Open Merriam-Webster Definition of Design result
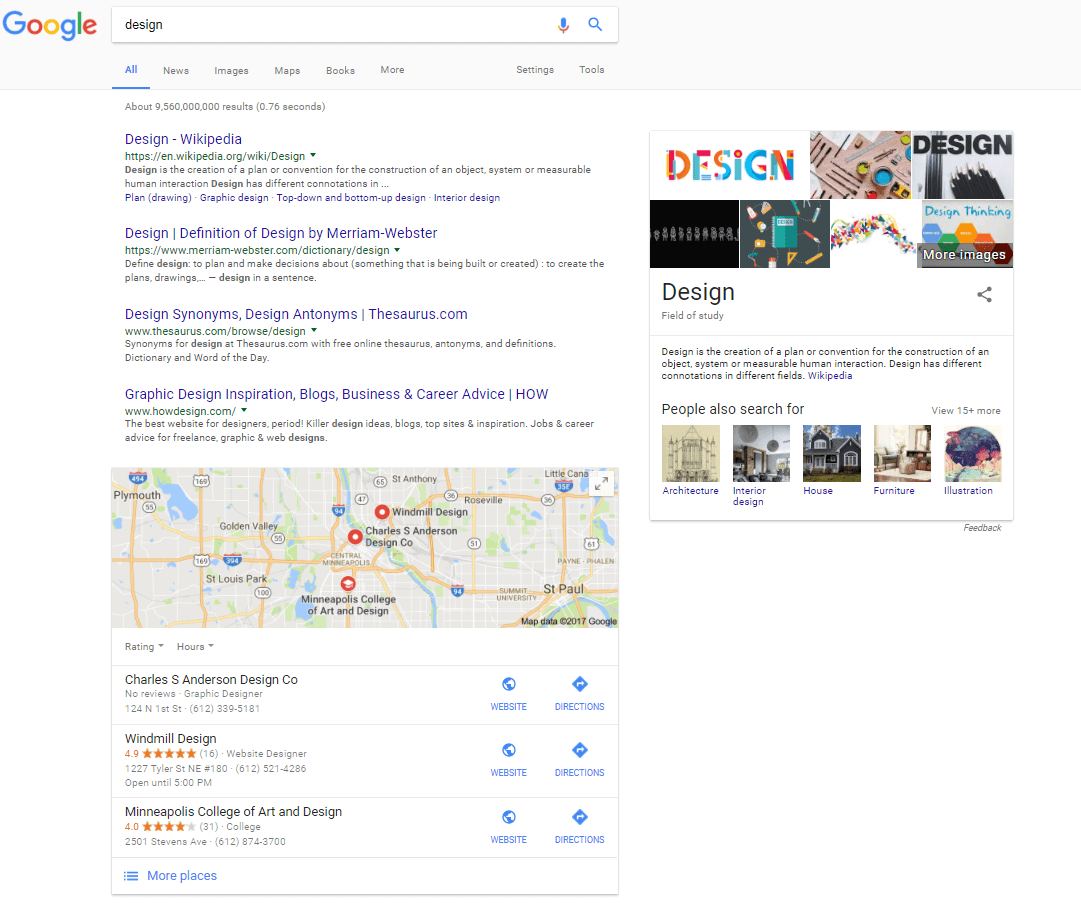1081x907 pixels. pyautogui.click(x=281, y=233)
